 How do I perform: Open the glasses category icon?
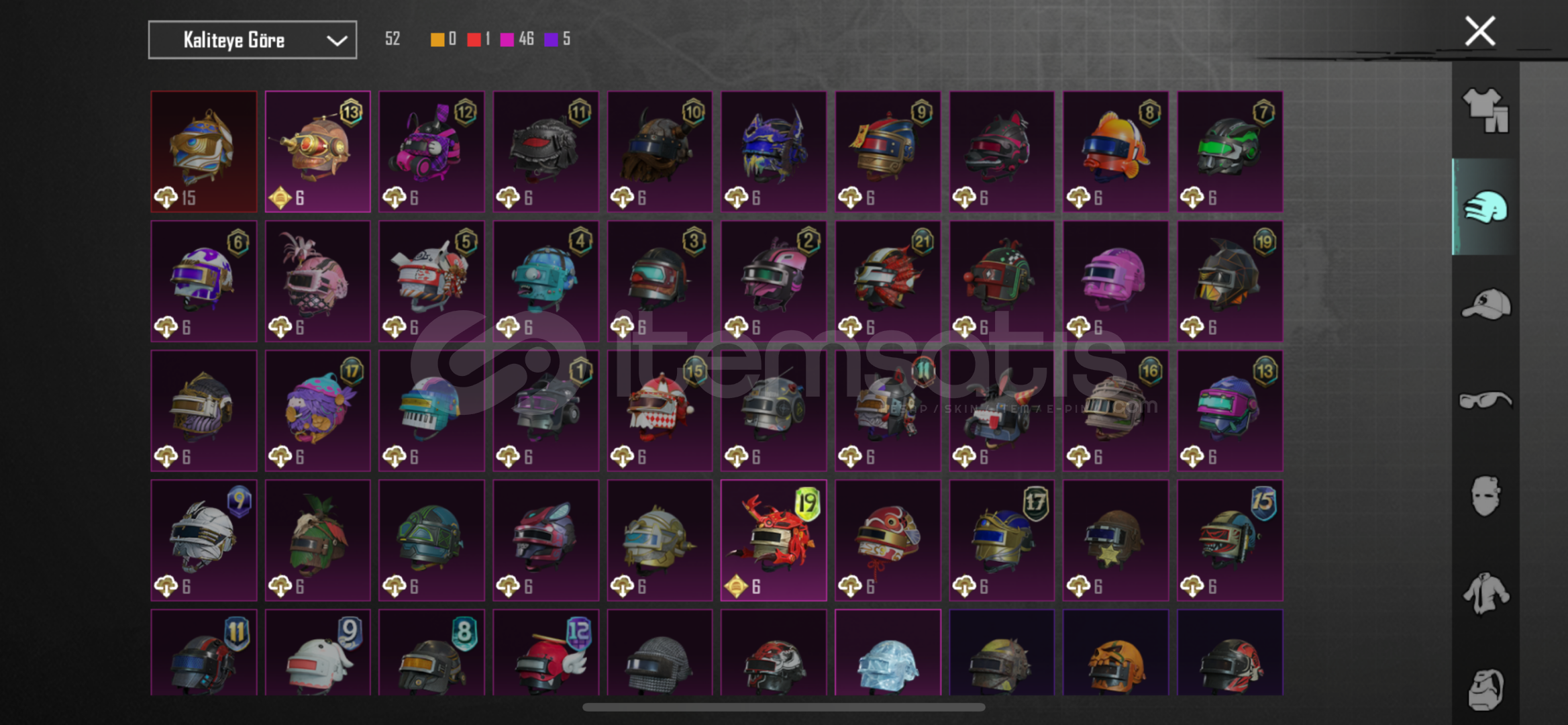click(x=1485, y=400)
